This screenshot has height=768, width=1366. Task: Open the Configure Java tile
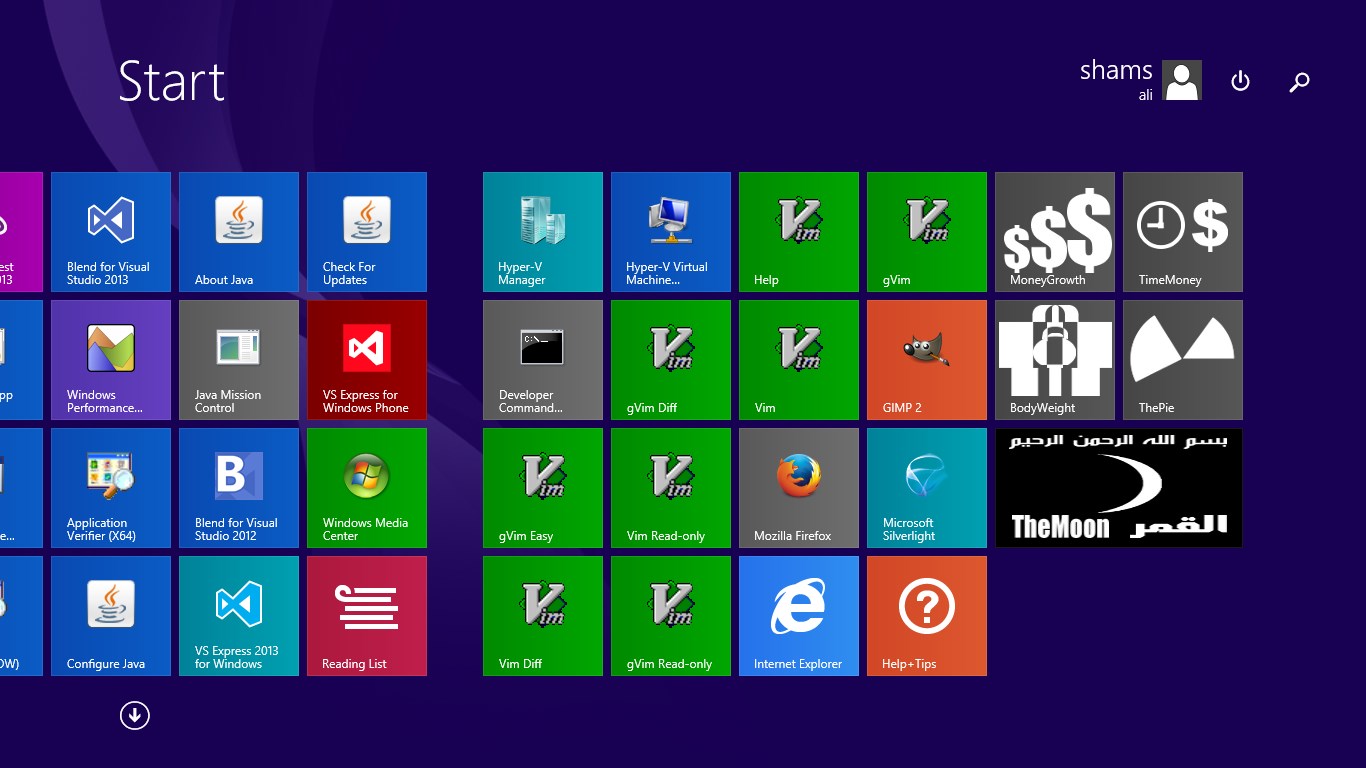coord(111,616)
